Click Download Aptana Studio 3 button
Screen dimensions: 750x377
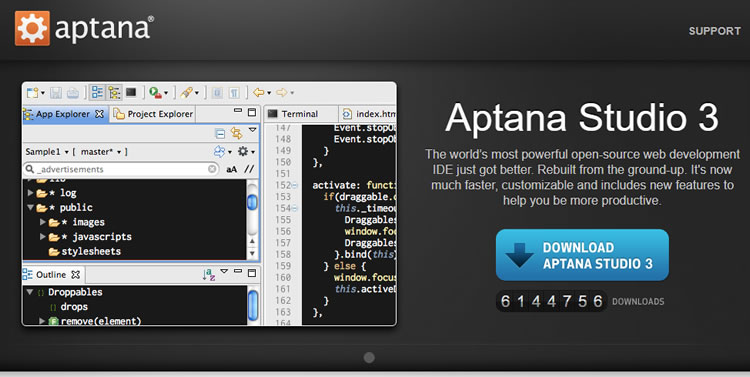coord(582,255)
